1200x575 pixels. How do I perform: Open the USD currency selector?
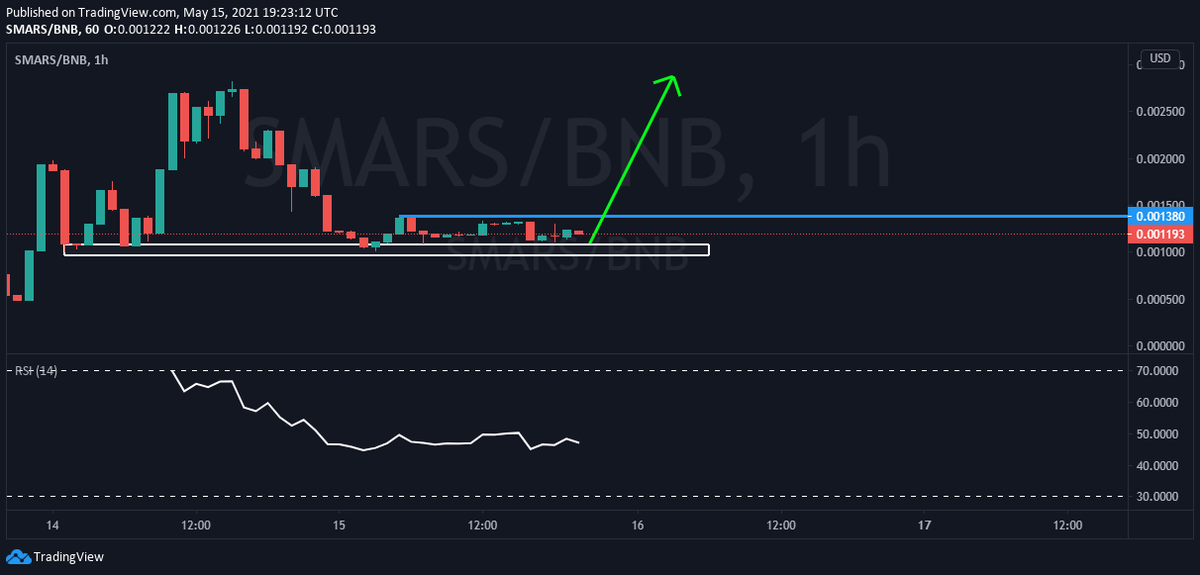[x=1160, y=59]
